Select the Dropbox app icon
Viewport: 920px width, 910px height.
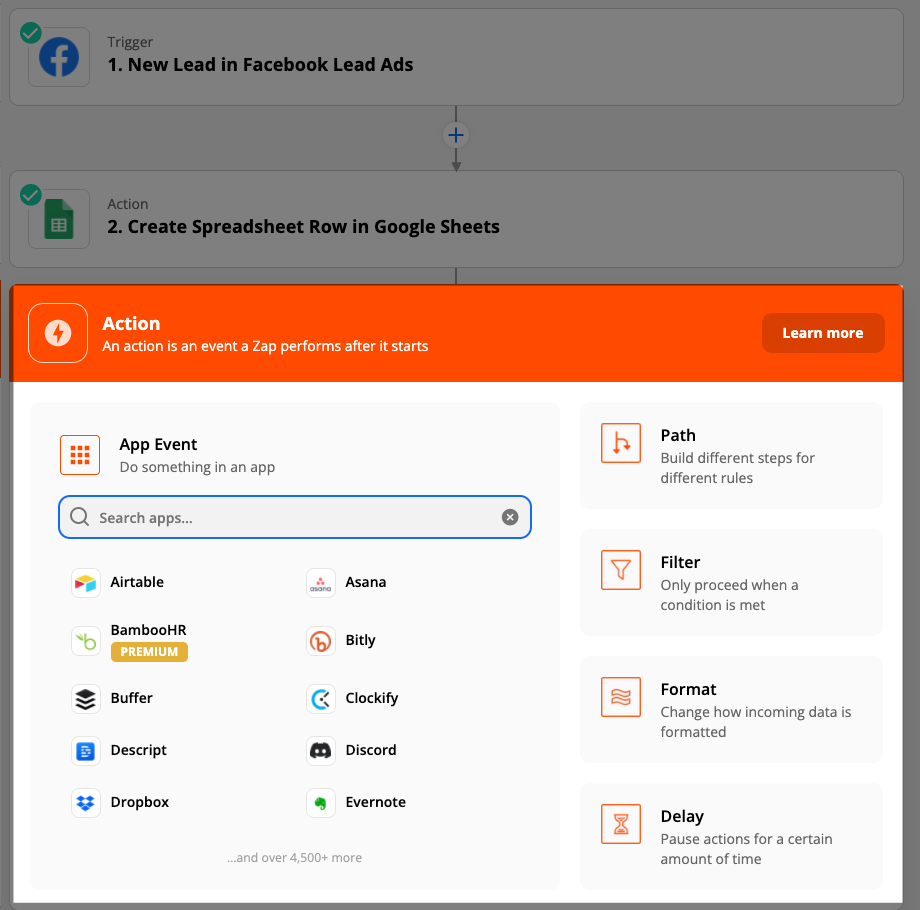(x=86, y=803)
